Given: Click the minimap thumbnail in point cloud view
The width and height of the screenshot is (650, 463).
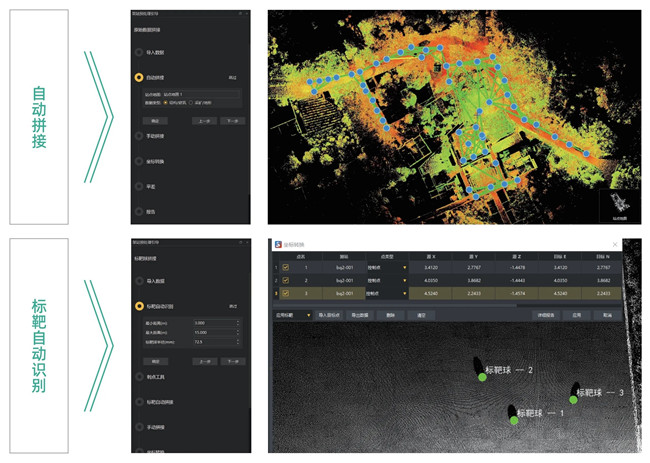Looking at the screenshot, I should click(x=619, y=205).
